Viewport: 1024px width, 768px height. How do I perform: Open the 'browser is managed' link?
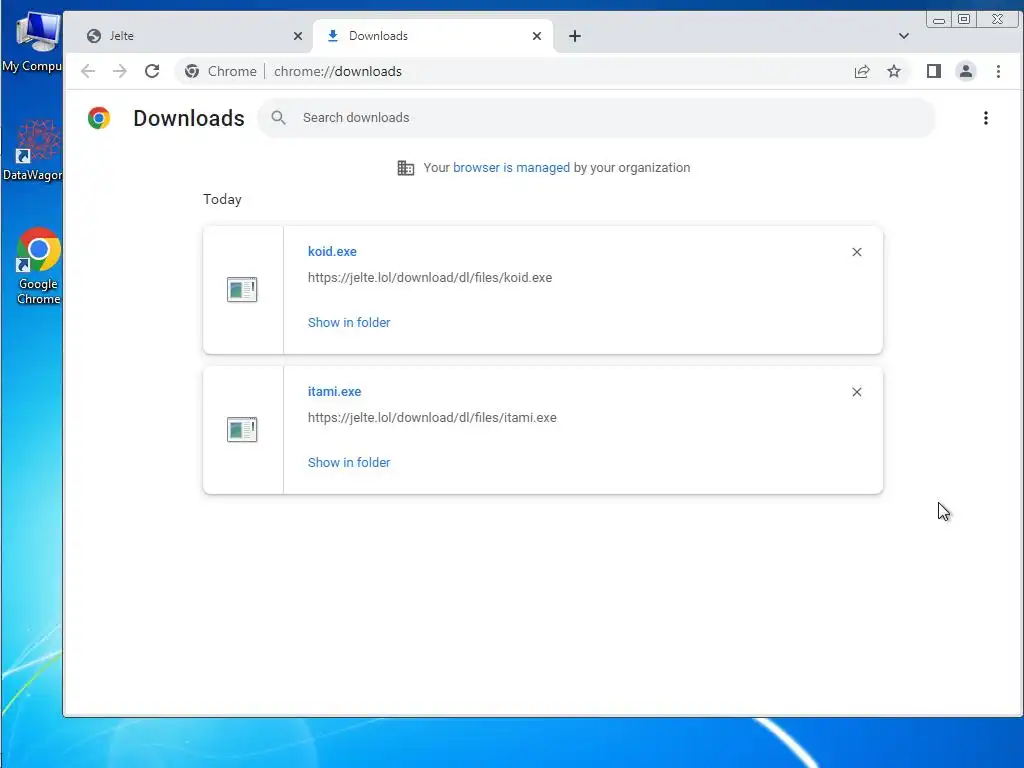[511, 168]
